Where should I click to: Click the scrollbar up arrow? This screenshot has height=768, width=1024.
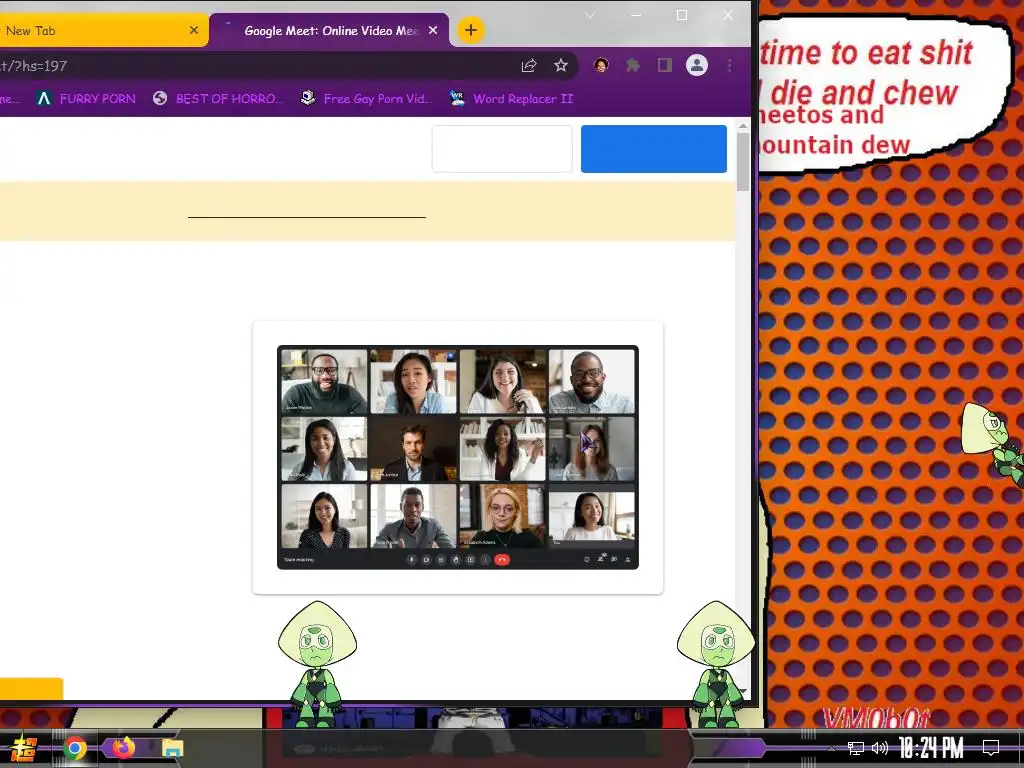point(743,125)
